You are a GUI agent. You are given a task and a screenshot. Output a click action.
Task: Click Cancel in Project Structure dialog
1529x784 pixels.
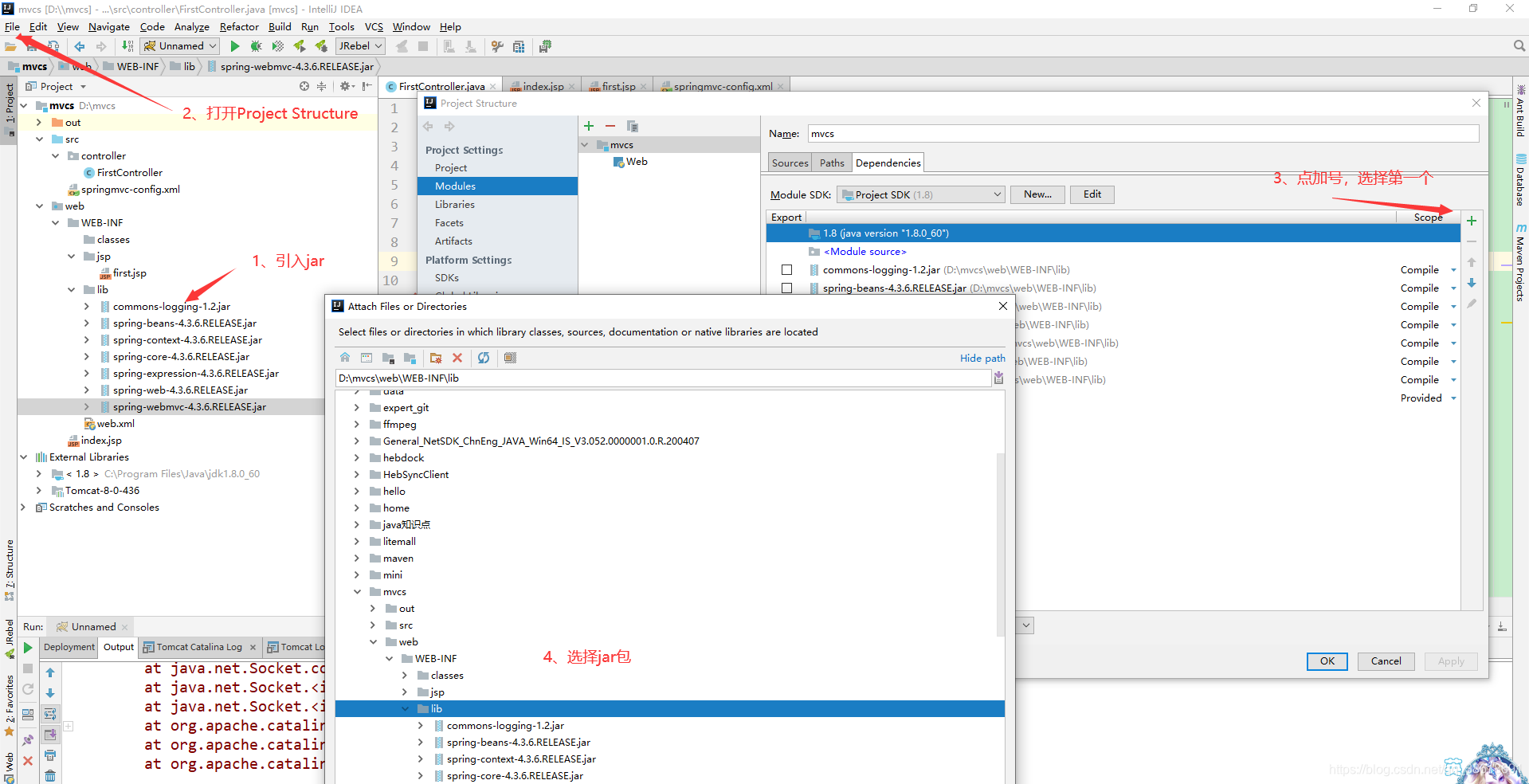coord(1386,661)
